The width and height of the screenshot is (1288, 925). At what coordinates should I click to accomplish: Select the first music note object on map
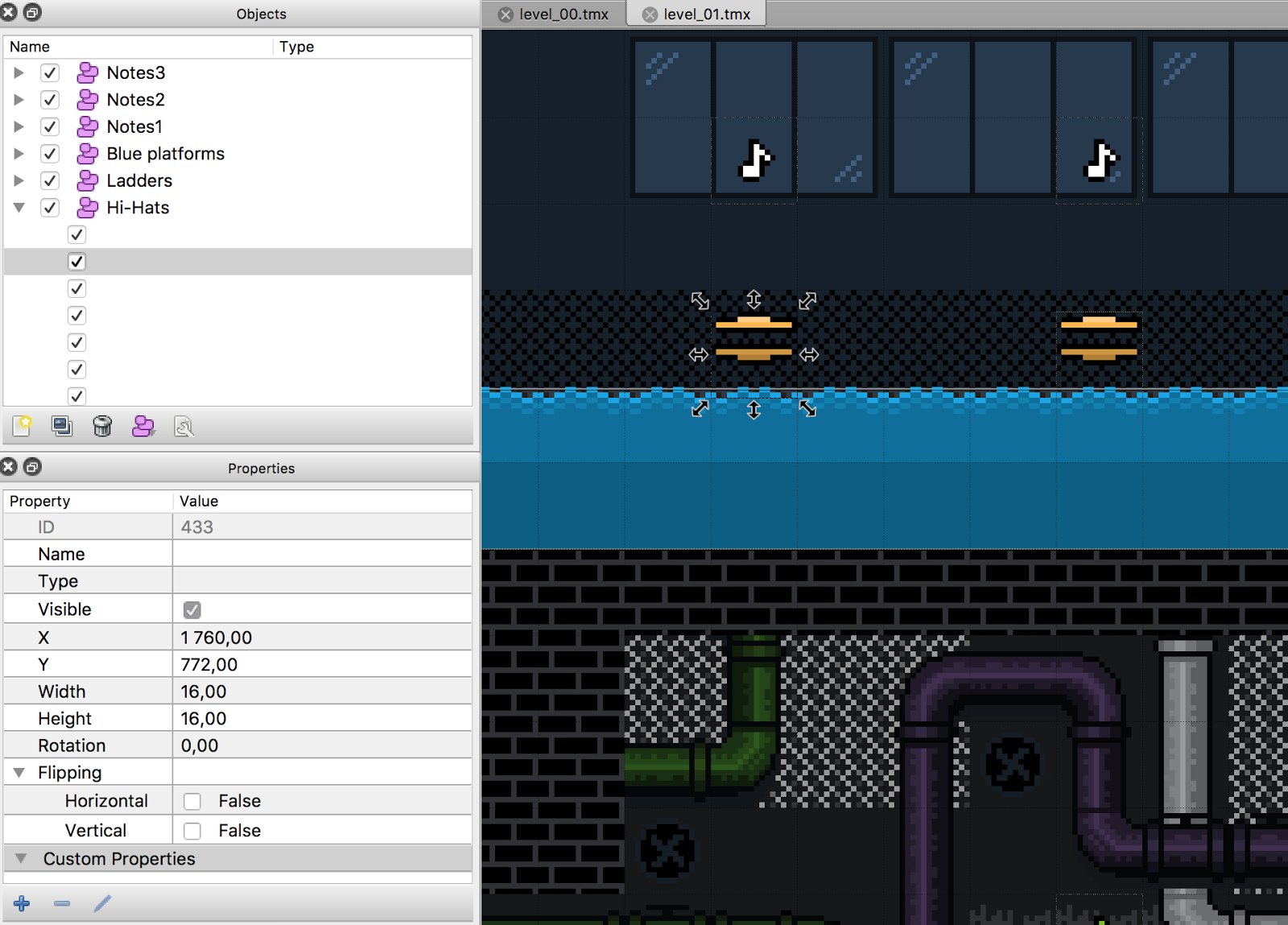coord(754,159)
